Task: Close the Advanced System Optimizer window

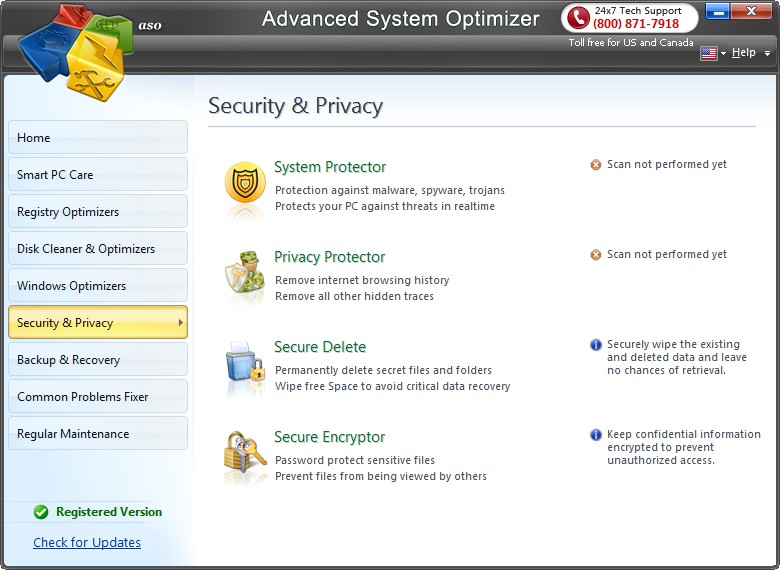Action: (x=751, y=11)
